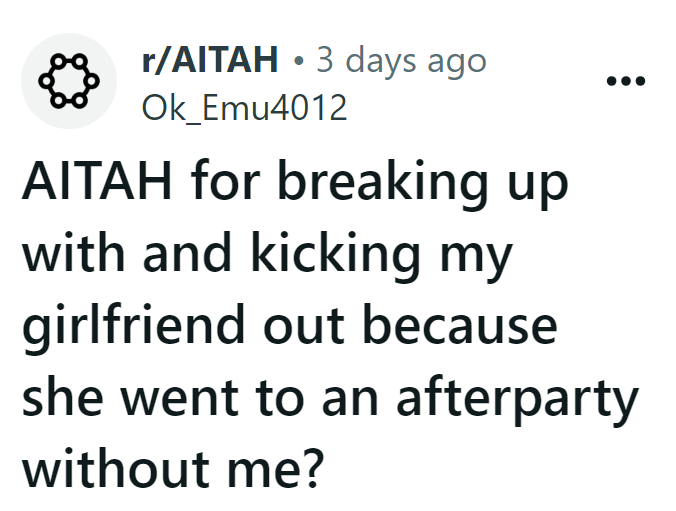The height and width of the screenshot is (511, 676).
Task: Select the "girlfriend out because" title line
Action: pyautogui.click(x=289, y=327)
